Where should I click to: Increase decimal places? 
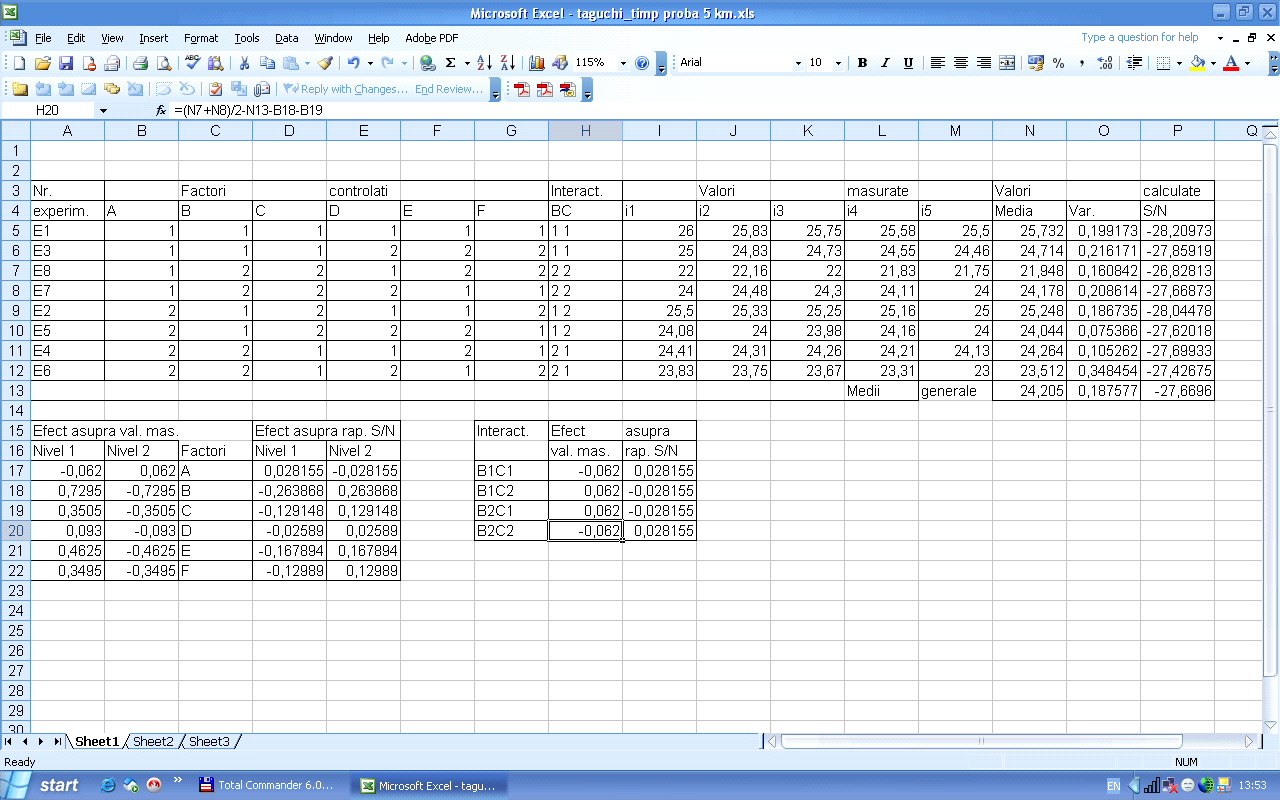(x=1105, y=63)
